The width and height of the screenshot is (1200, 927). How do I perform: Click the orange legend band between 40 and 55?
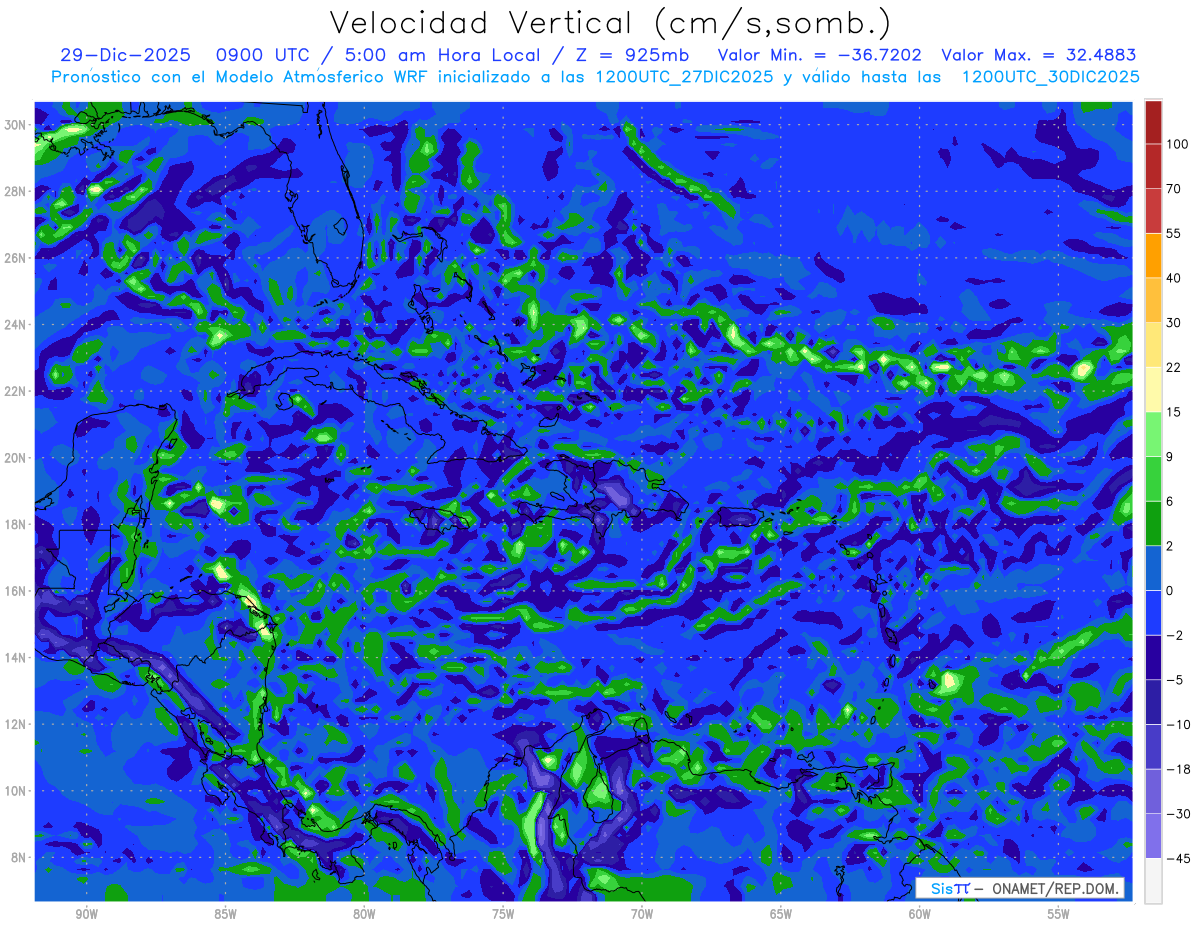1153,255
